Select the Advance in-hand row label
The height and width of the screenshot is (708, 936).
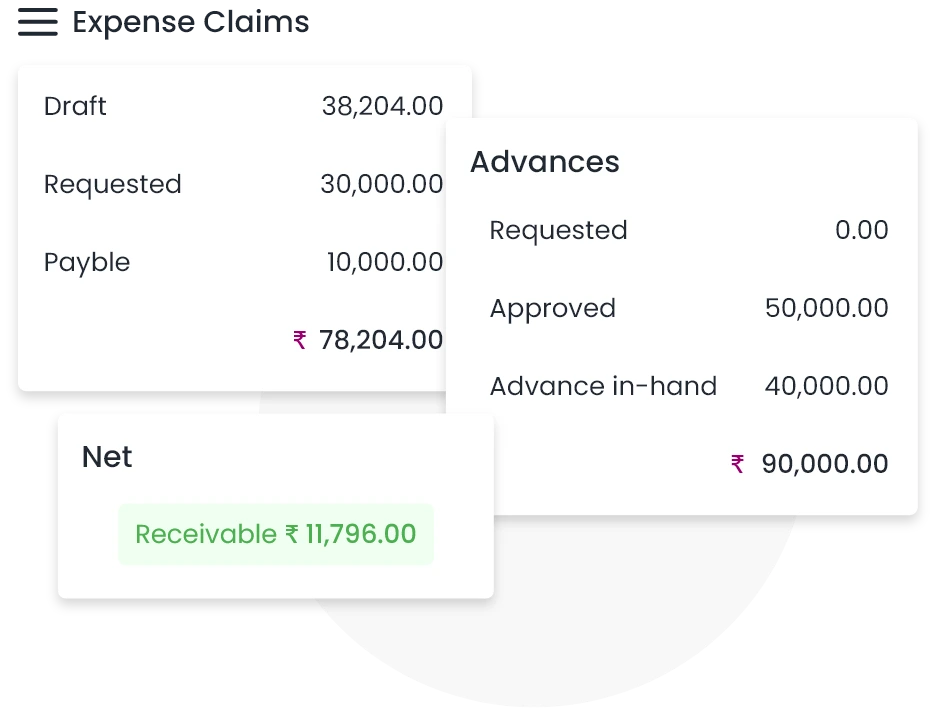[x=603, y=386]
